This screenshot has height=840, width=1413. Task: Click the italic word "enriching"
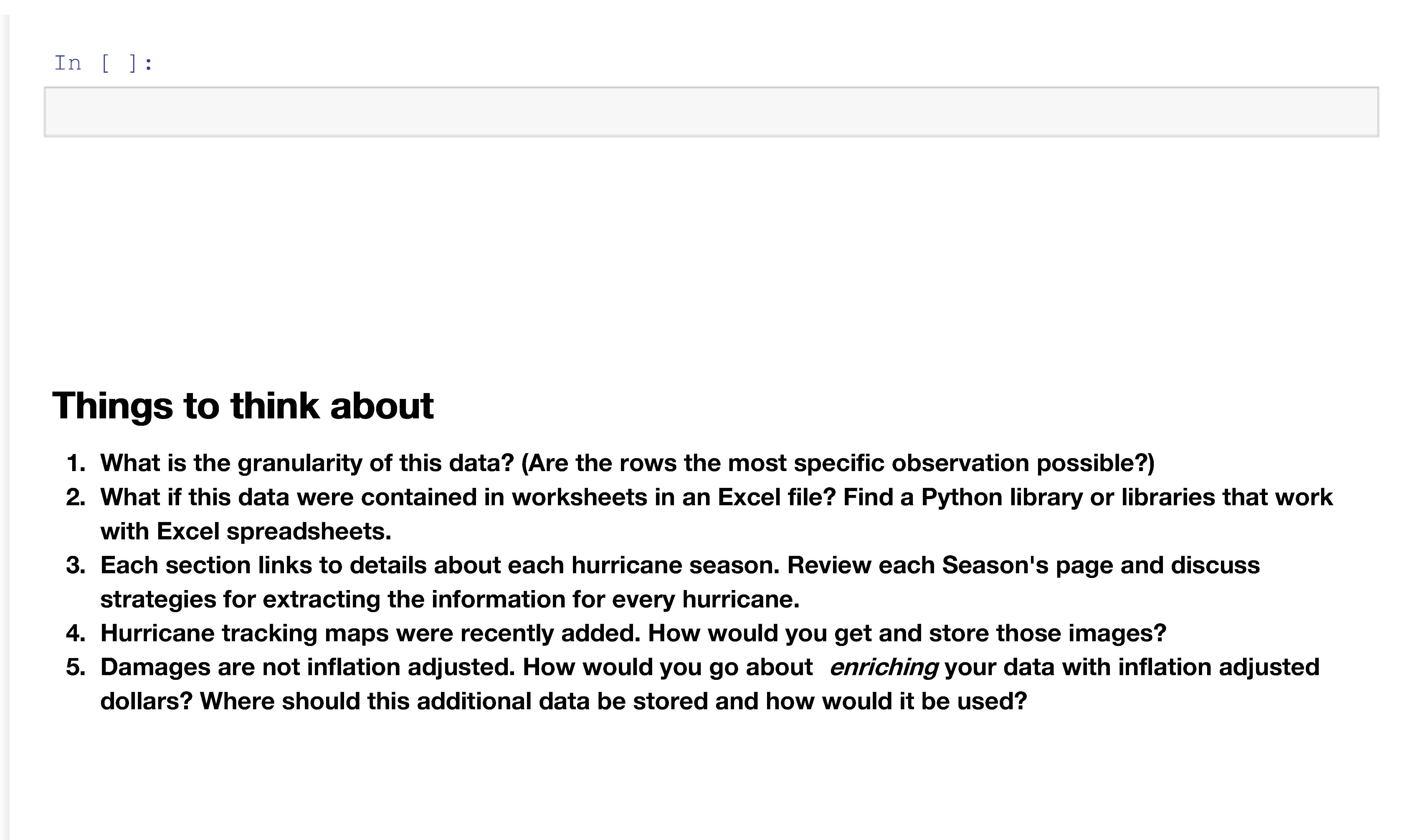tap(883, 667)
